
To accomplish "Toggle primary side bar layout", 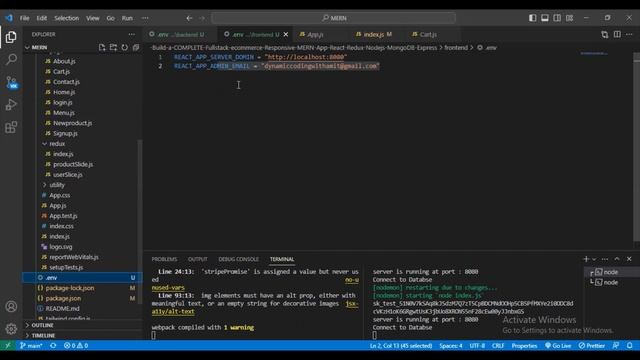I will coord(533,18).
